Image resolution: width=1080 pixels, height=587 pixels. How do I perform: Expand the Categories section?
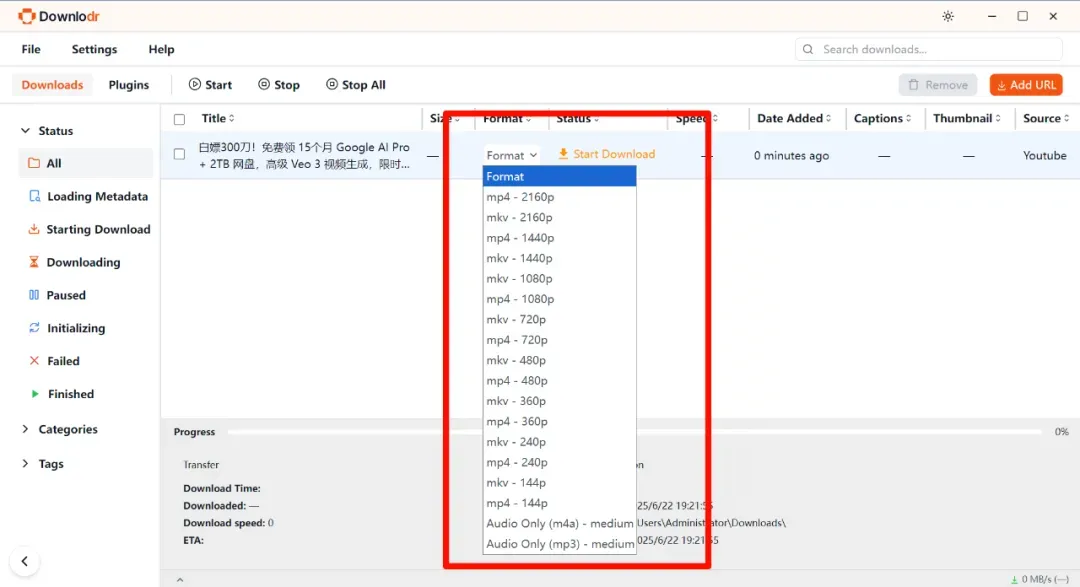pyautogui.click(x=25, y=429)
